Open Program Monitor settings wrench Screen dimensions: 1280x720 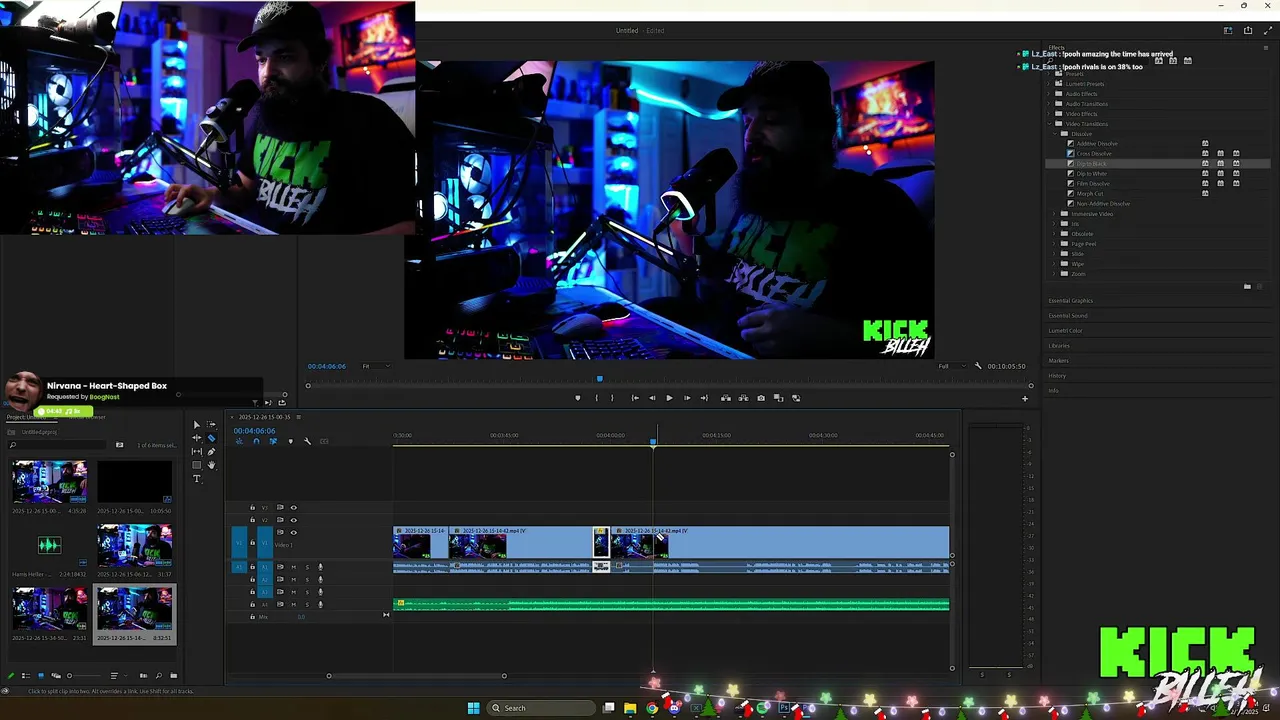978,366
